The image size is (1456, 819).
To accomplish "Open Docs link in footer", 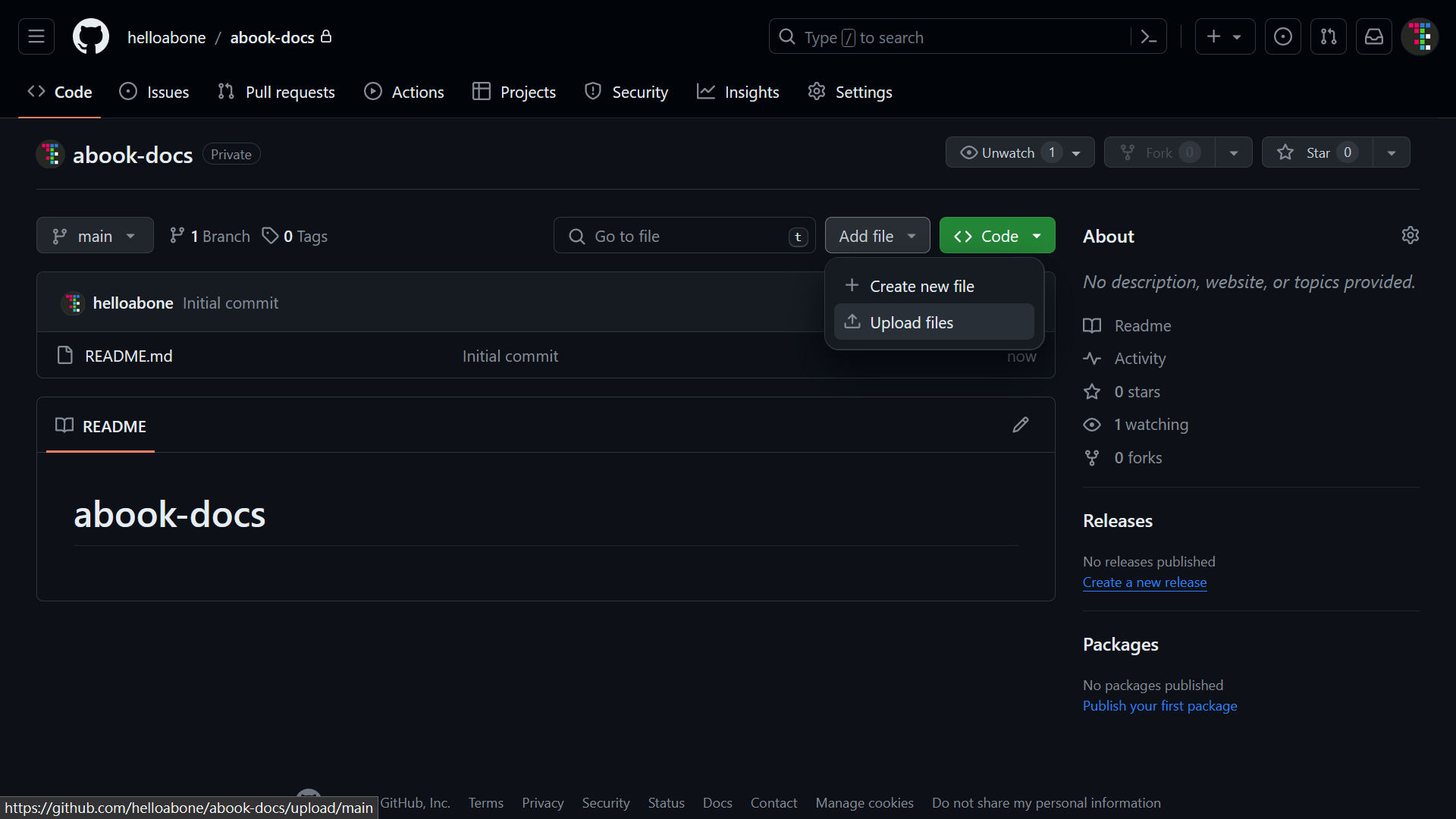I will pos(717,802).
